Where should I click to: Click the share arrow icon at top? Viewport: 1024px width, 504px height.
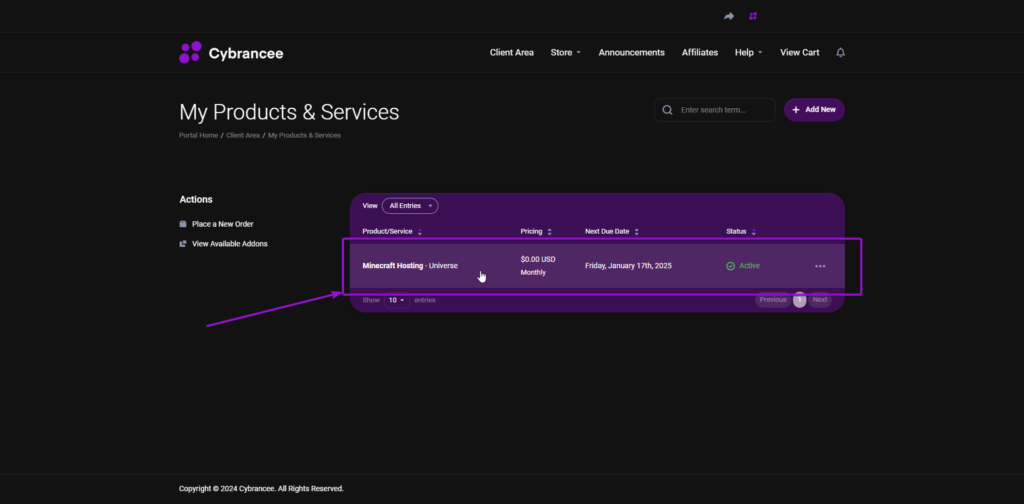tap(729, 16)
